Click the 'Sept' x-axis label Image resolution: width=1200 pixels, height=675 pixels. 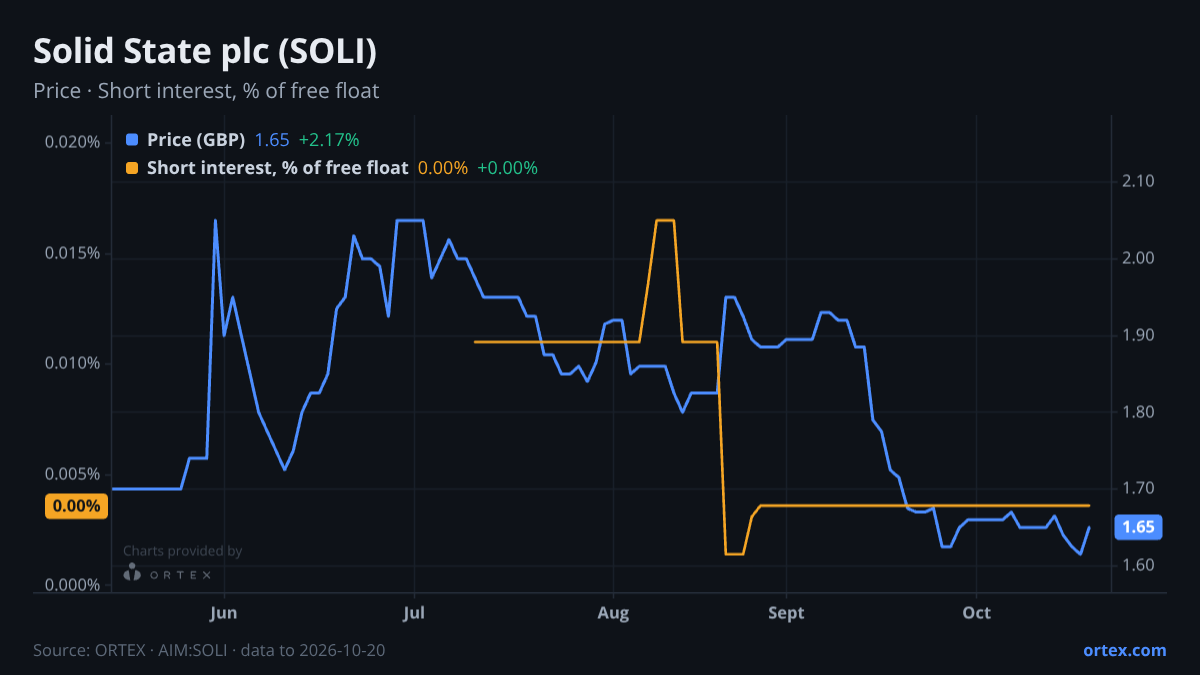(x=786, y=612)
